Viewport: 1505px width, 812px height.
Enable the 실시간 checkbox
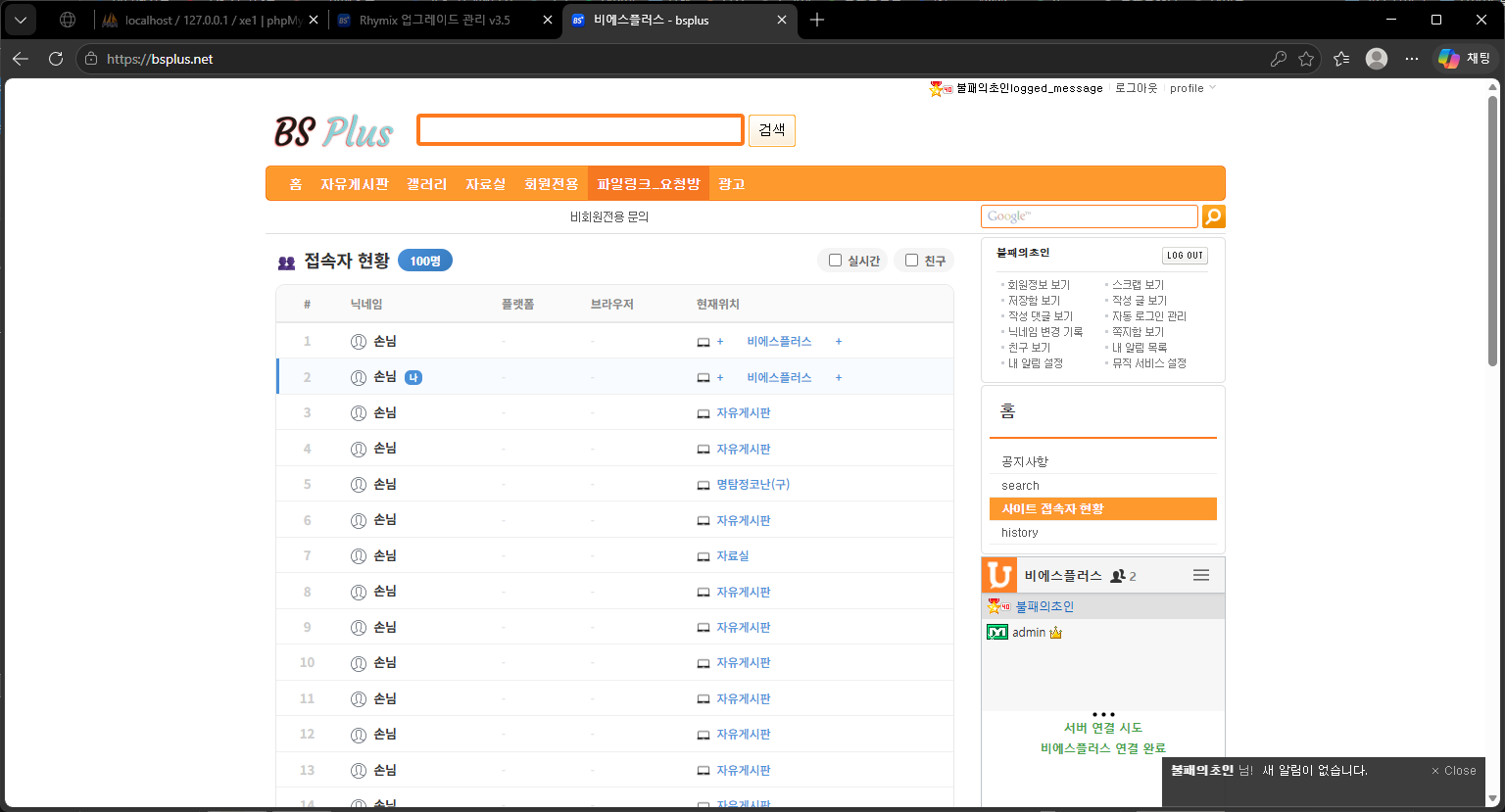(836, 261)
